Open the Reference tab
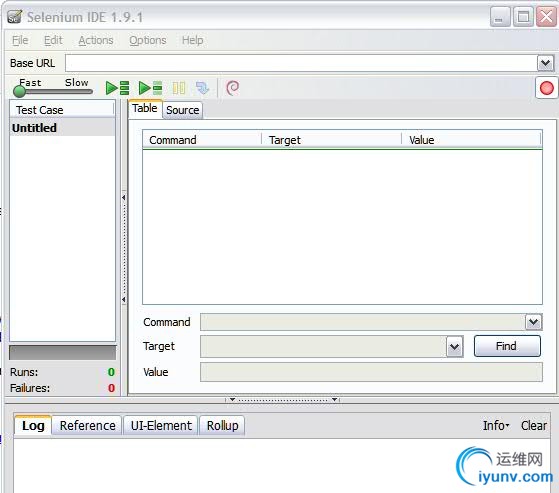Image resolution: width=559 pixels, height=493 pixels. pyautogui.click(x=87, y=425)
